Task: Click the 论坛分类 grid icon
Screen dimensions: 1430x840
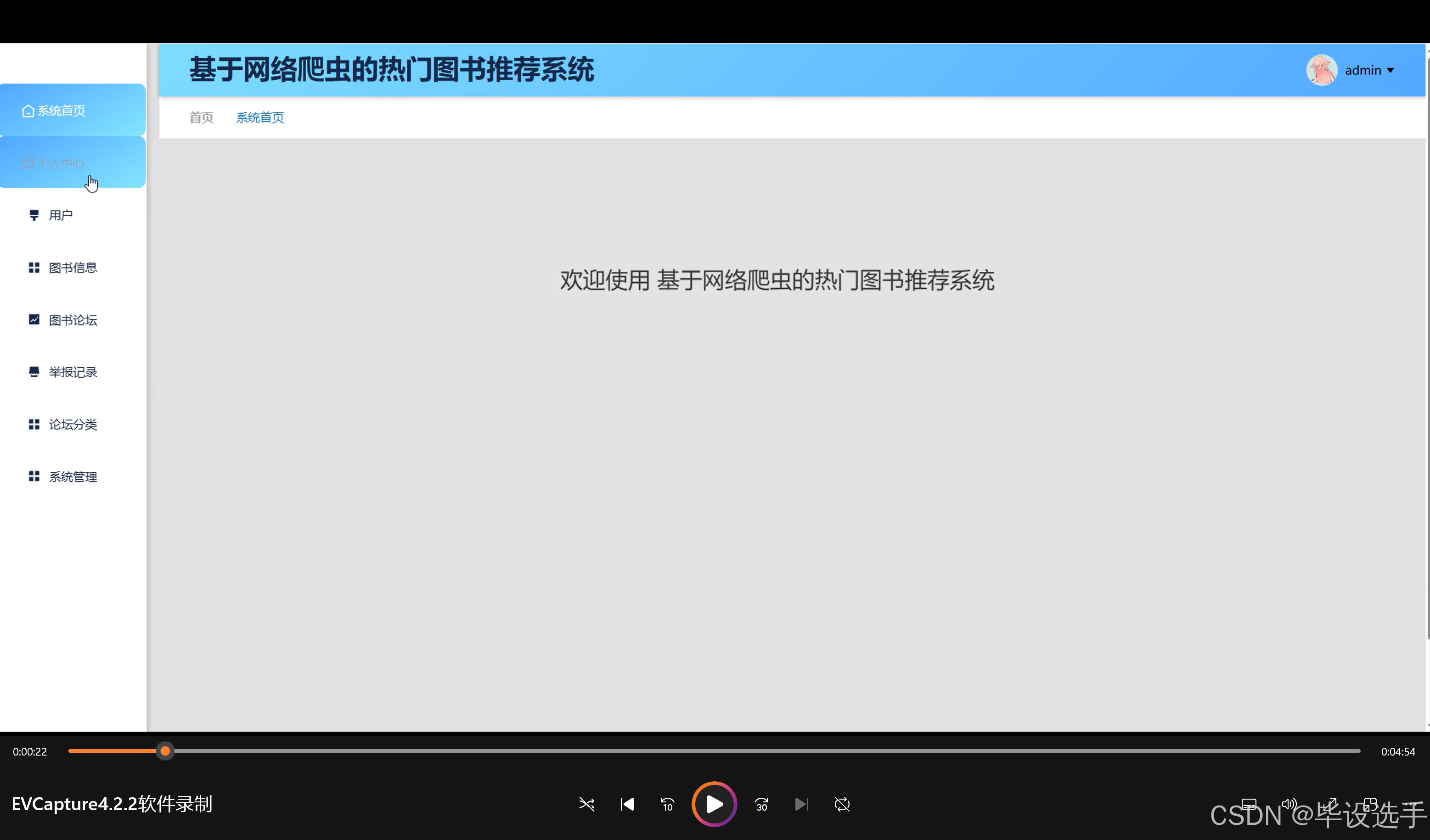Action: coord(34,424)
